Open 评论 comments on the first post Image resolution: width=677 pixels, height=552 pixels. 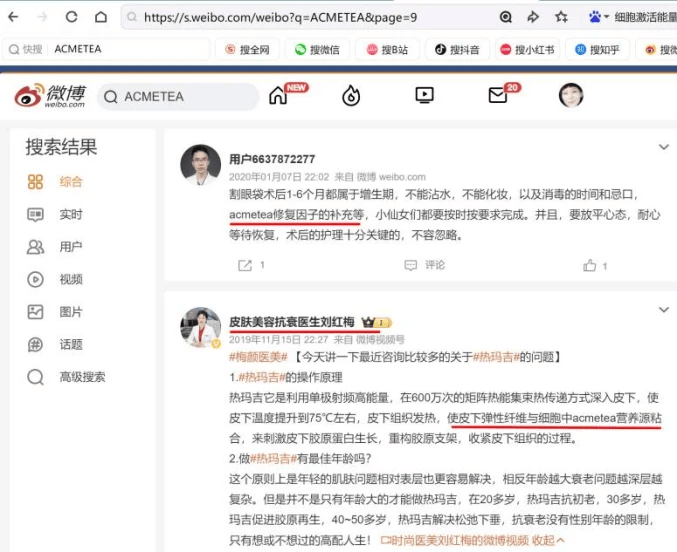tap(424, 265)
